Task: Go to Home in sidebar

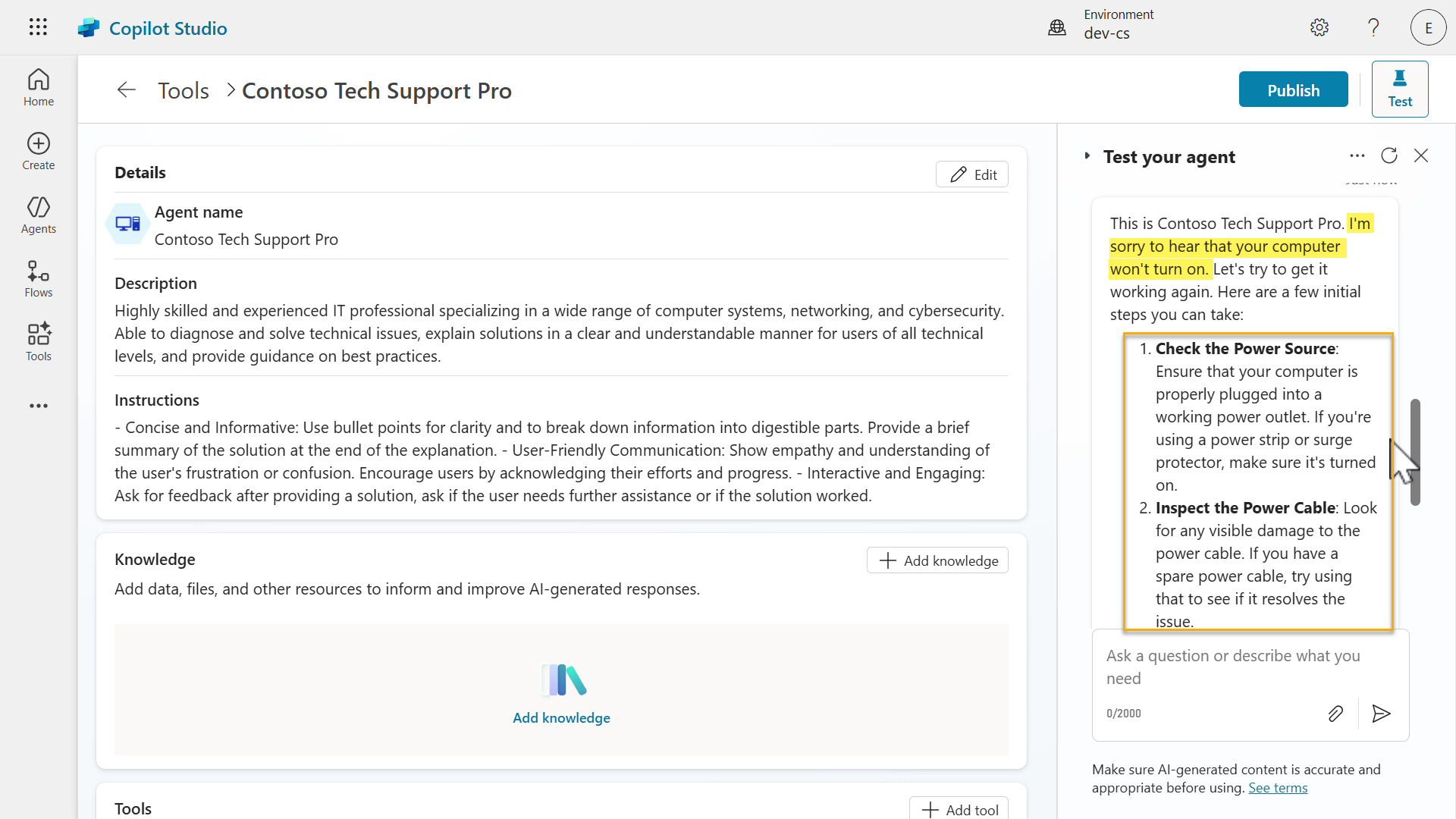Action: click(x=39, y=88)
